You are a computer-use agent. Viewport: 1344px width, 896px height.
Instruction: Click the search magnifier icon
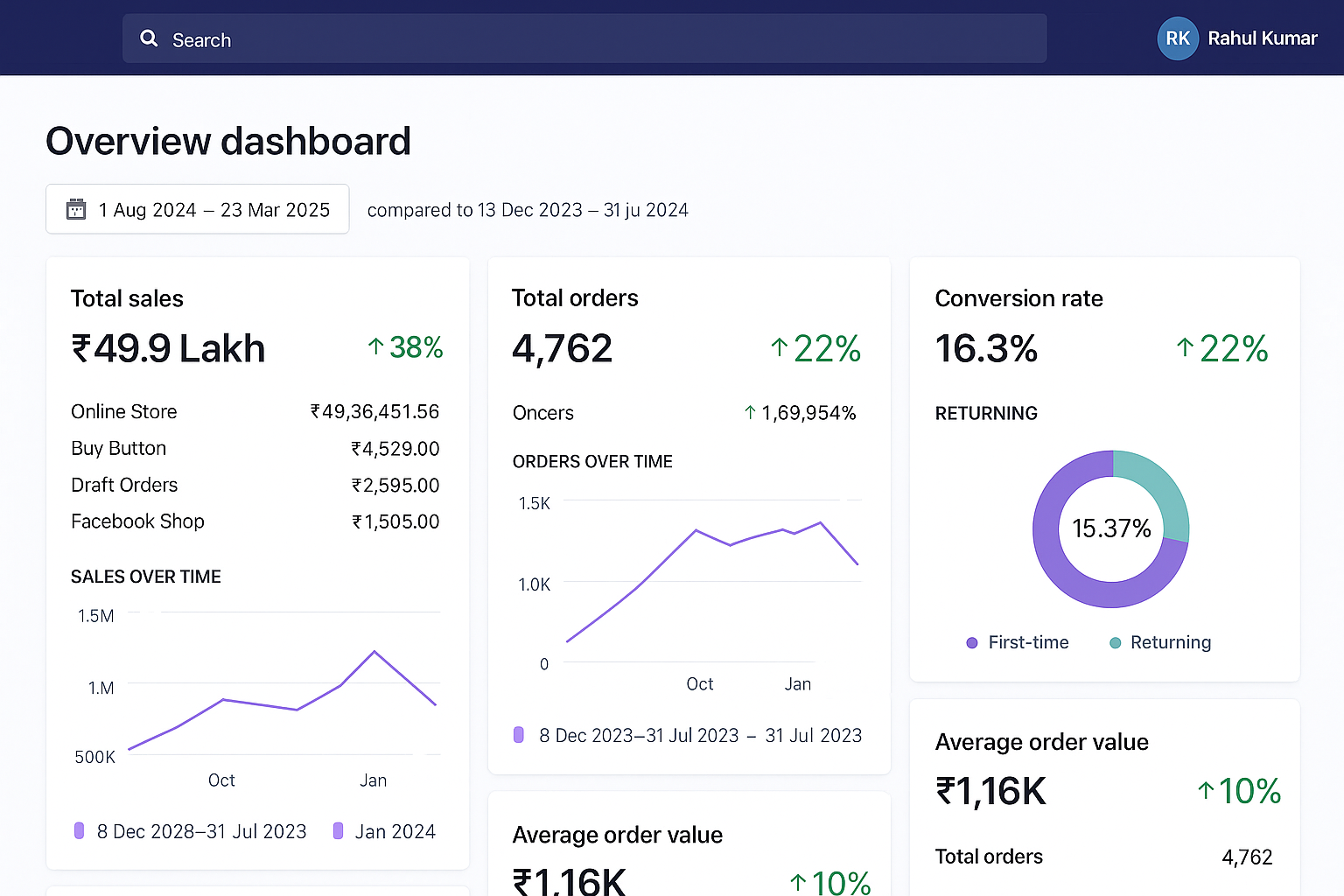pos(149,38)
